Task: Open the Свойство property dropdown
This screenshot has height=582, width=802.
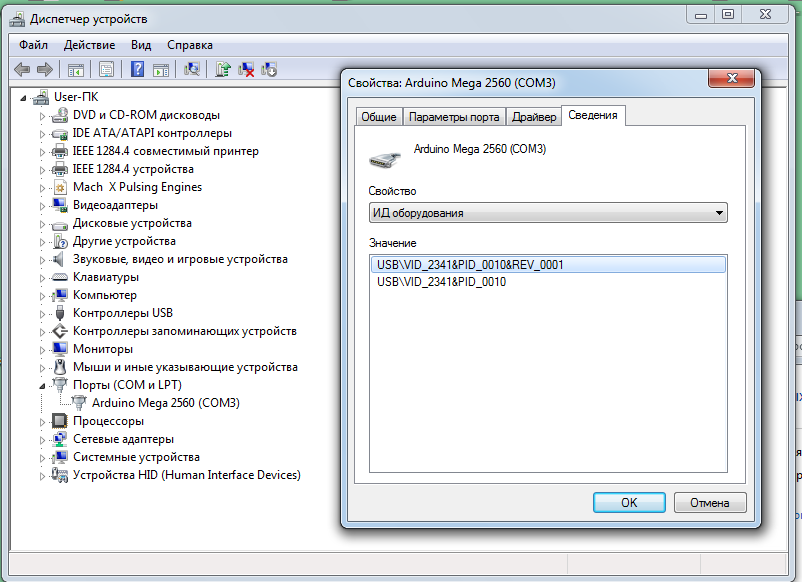Action: pos(548,213)
